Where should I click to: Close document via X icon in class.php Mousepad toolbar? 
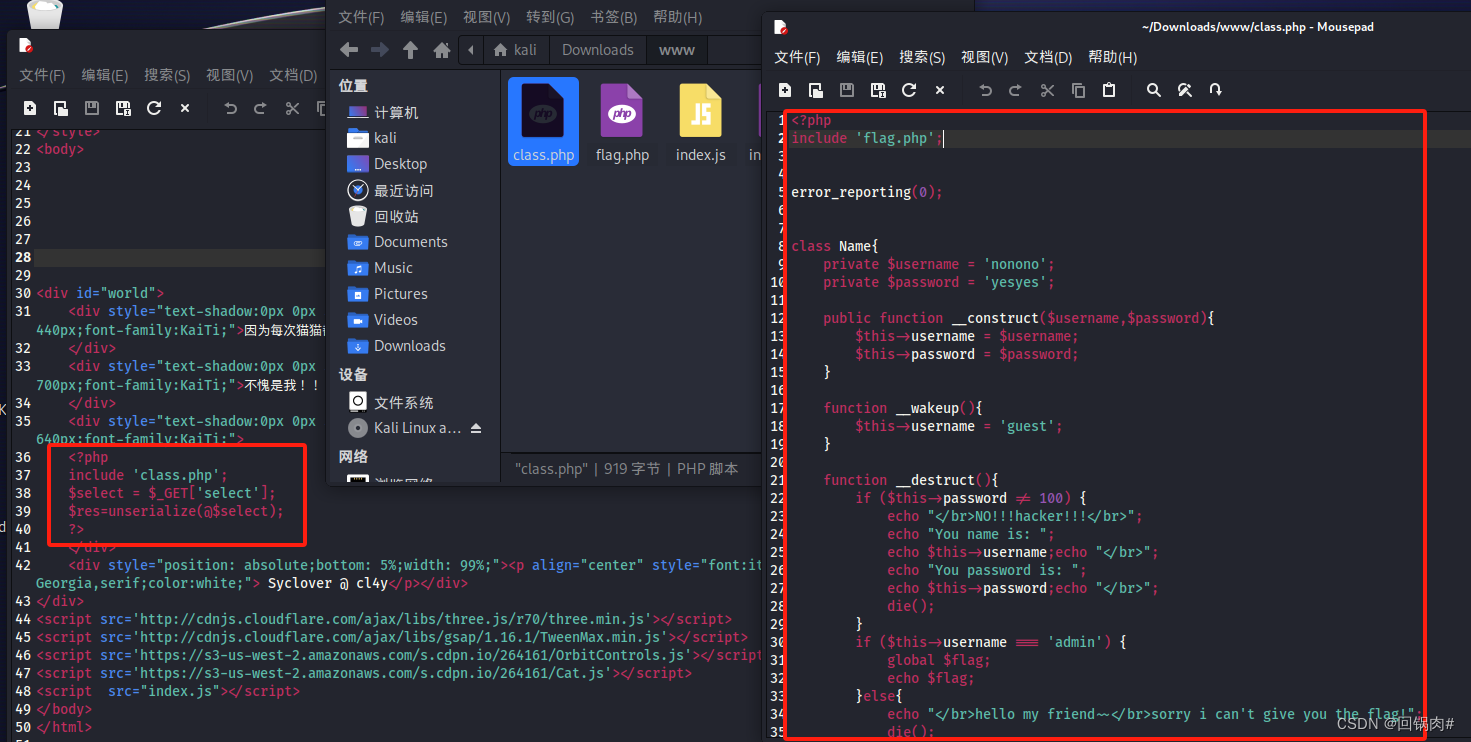coord(940,90)
